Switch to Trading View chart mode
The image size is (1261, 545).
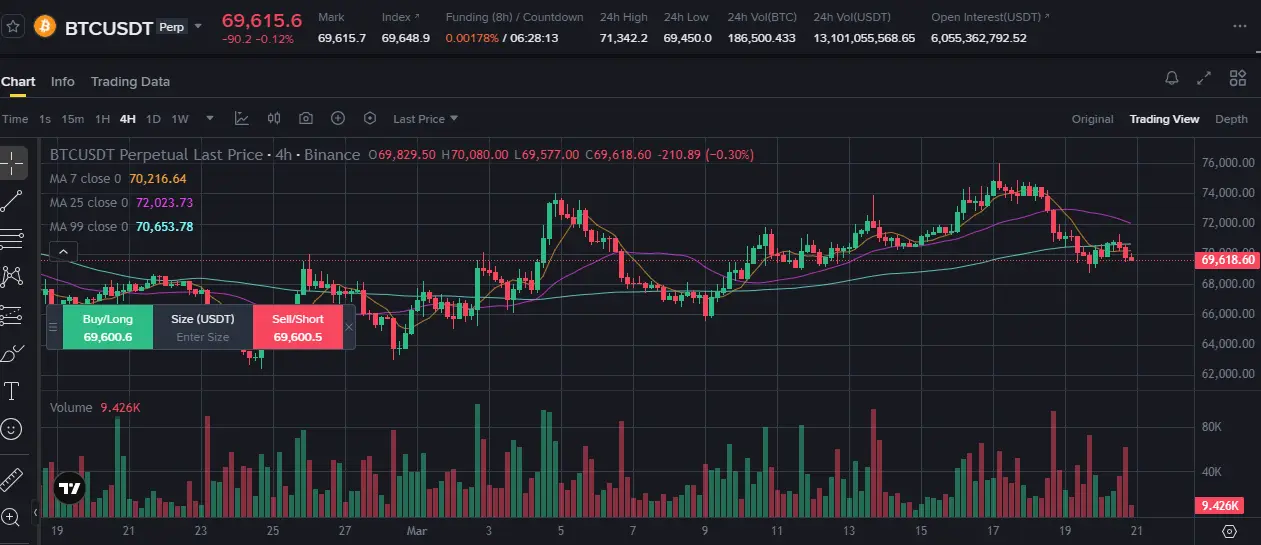(1164, 119)
